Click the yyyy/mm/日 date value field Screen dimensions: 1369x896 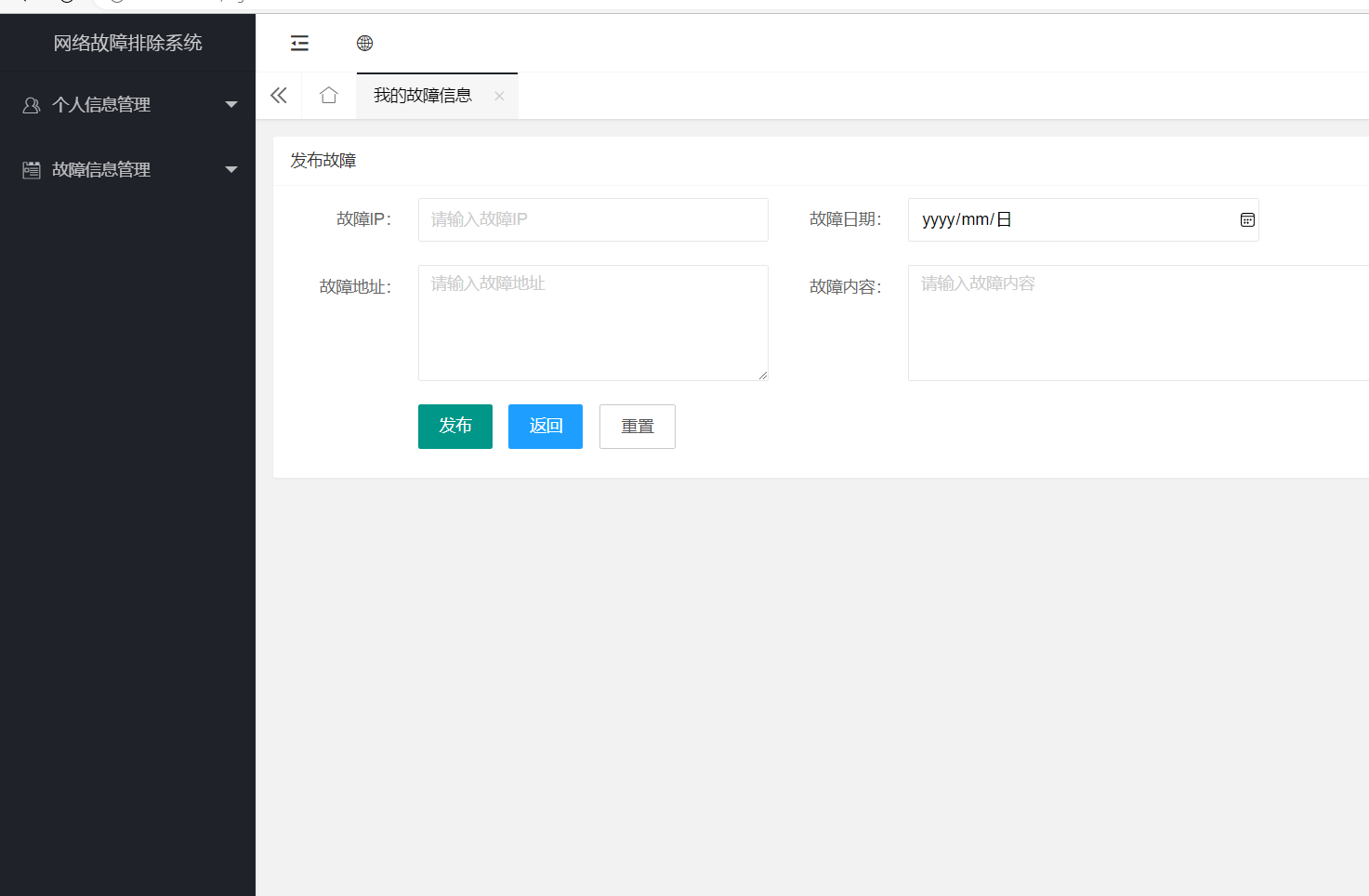(x=1022, y=219)
